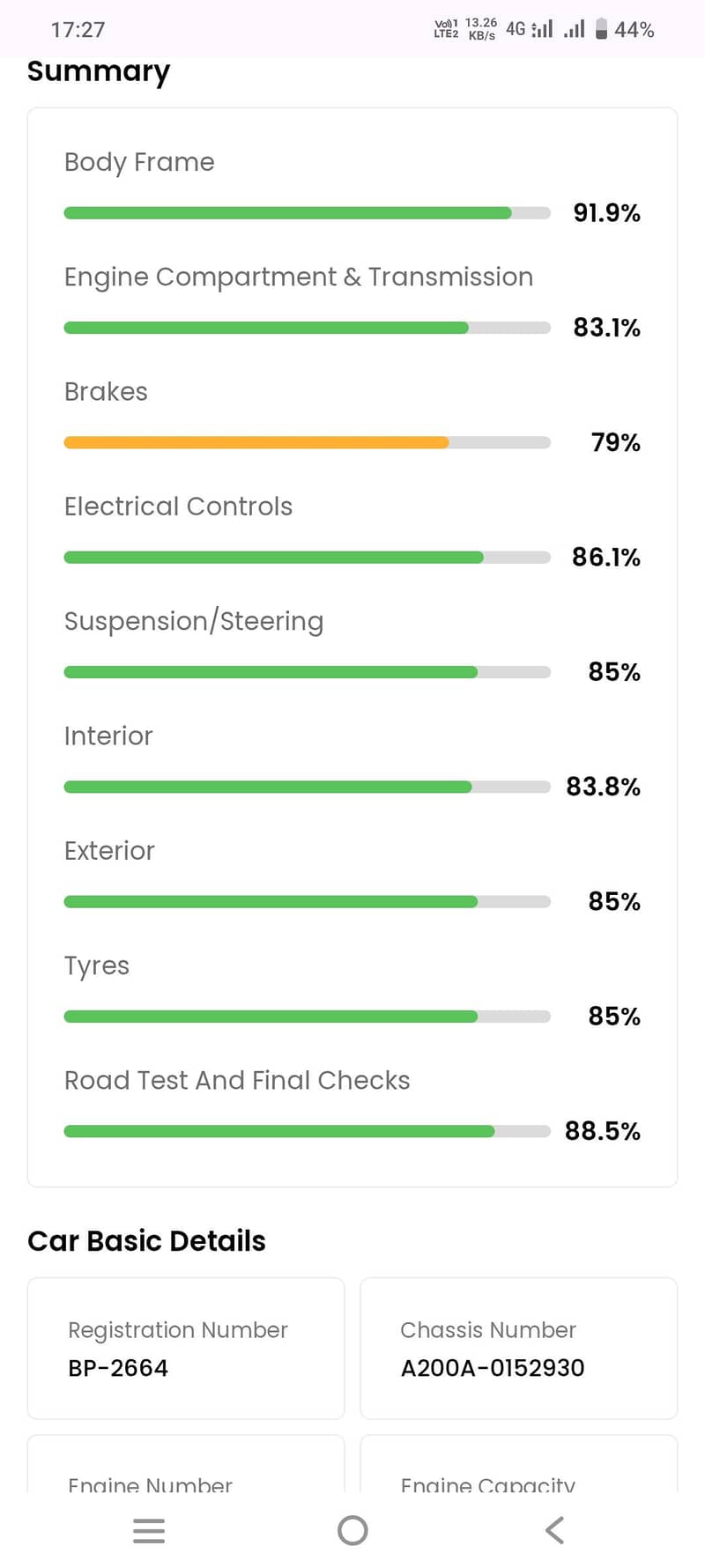Tap the Electrical Controls score bar

tap(307, 558)
